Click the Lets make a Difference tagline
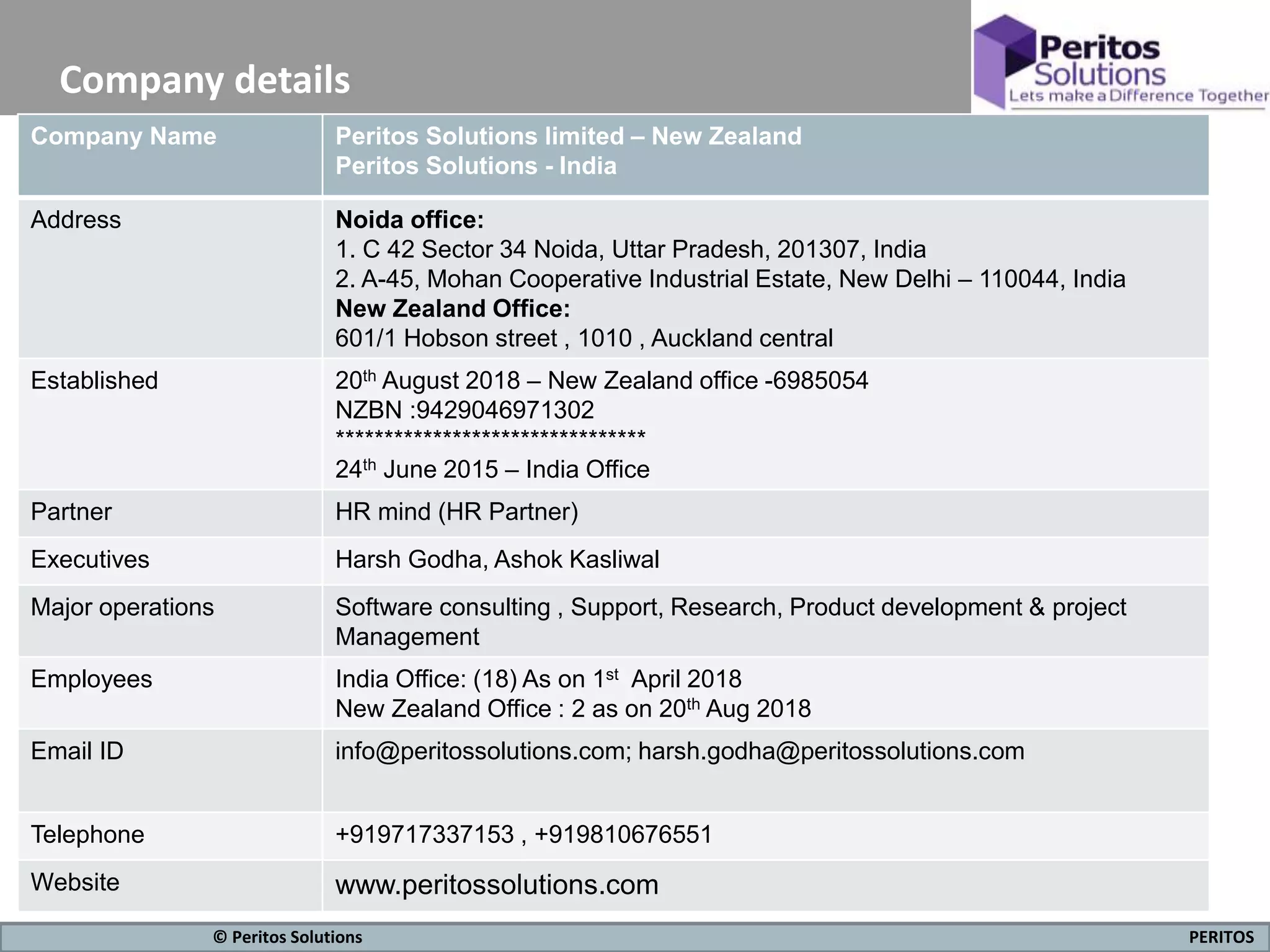 tap(1138, 96)
